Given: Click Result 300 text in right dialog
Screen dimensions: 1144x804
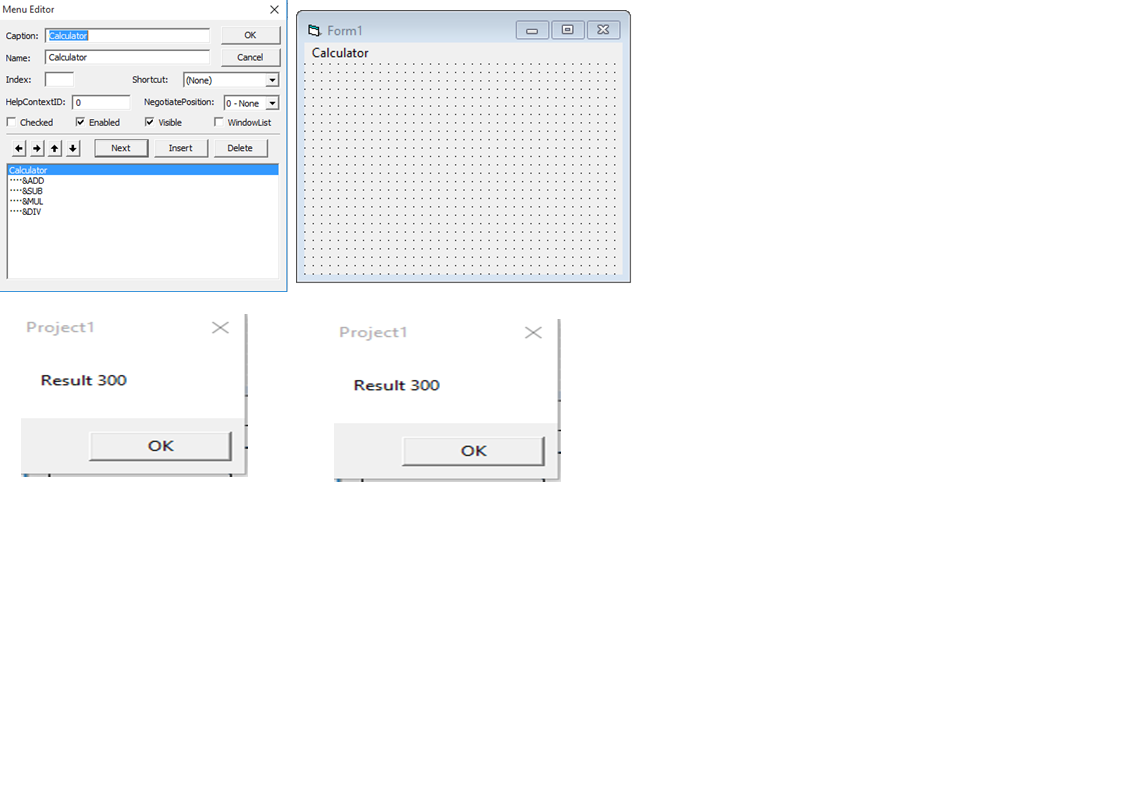Looking at the screenshot, I should 397,385.
